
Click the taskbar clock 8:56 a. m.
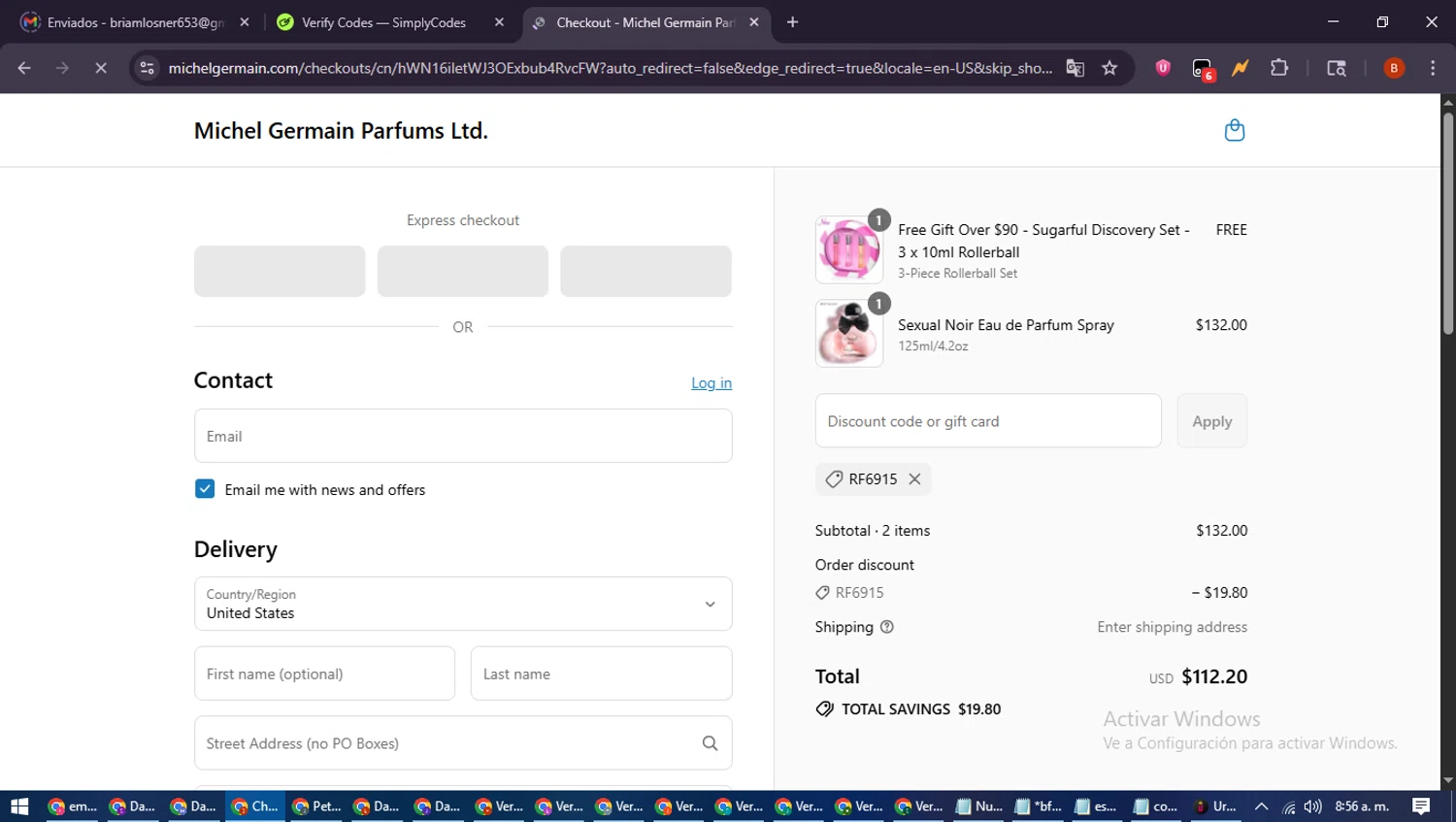coord(1362,806)
